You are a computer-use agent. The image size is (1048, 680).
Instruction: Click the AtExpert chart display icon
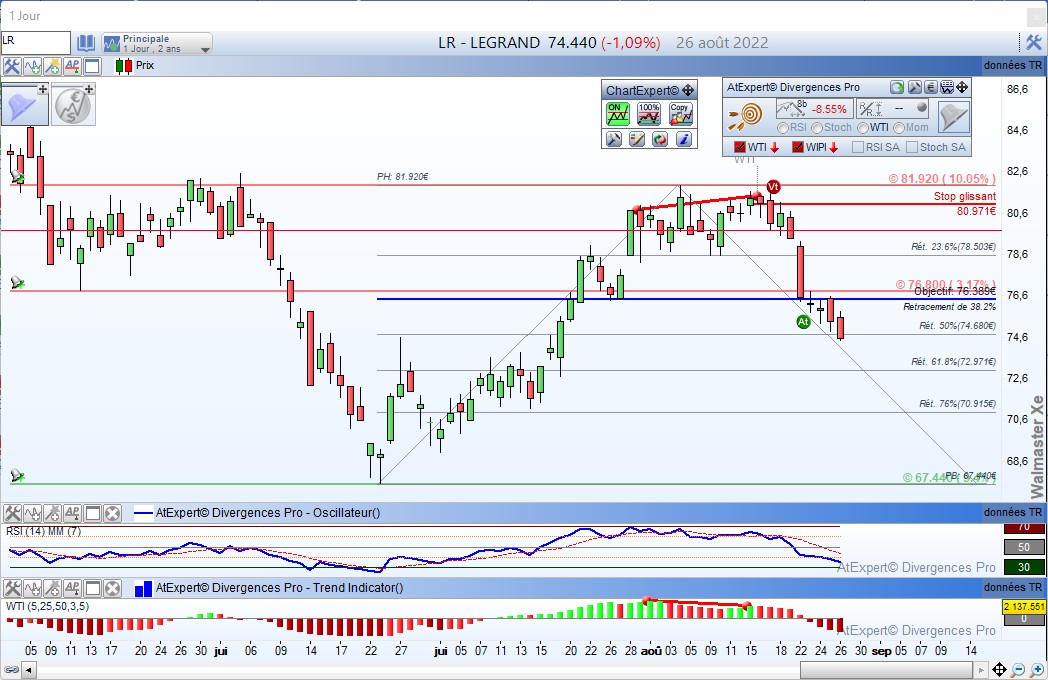point(947,87)
